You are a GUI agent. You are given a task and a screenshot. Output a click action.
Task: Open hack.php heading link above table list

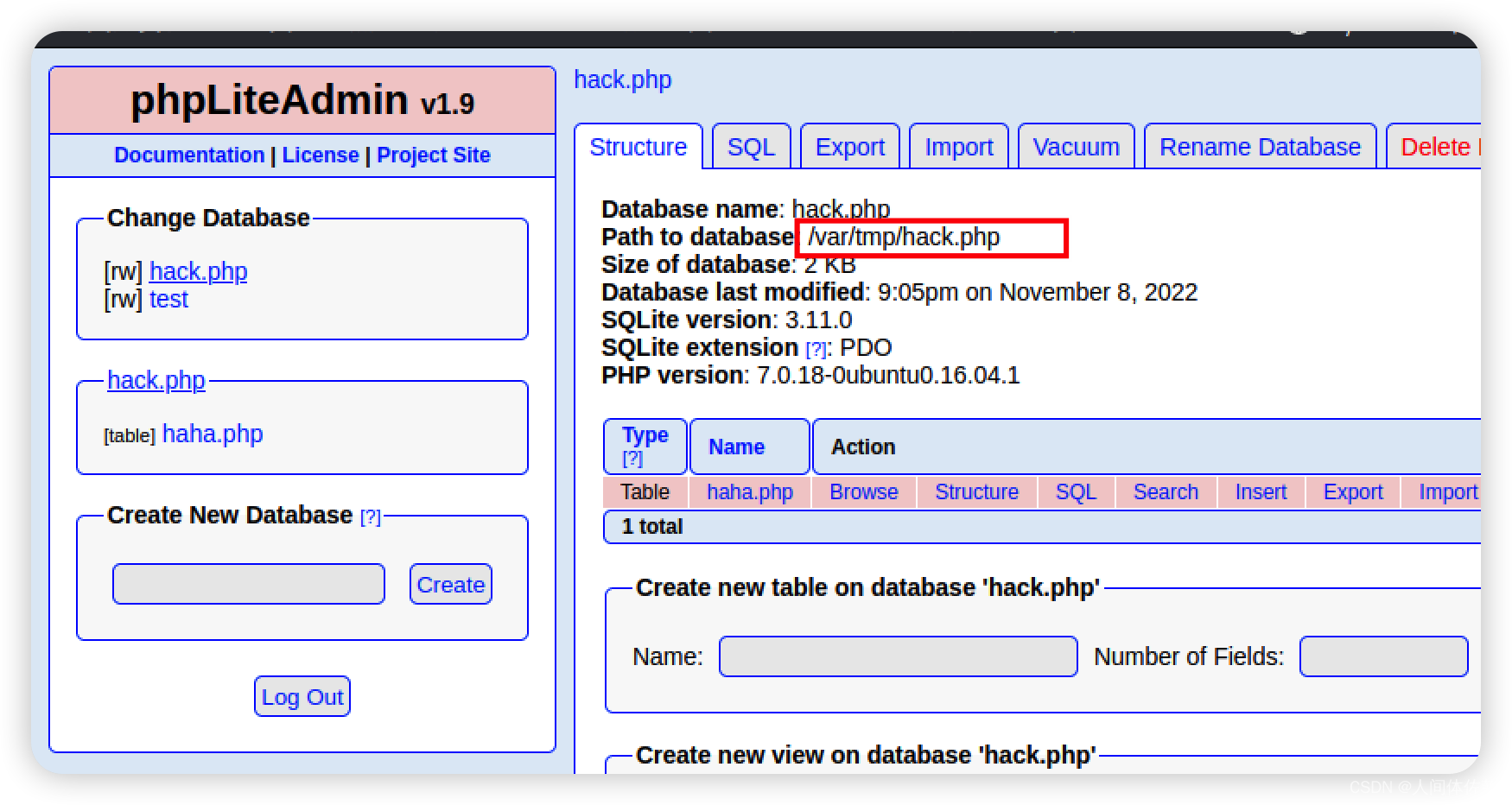[x=156, y=380]
